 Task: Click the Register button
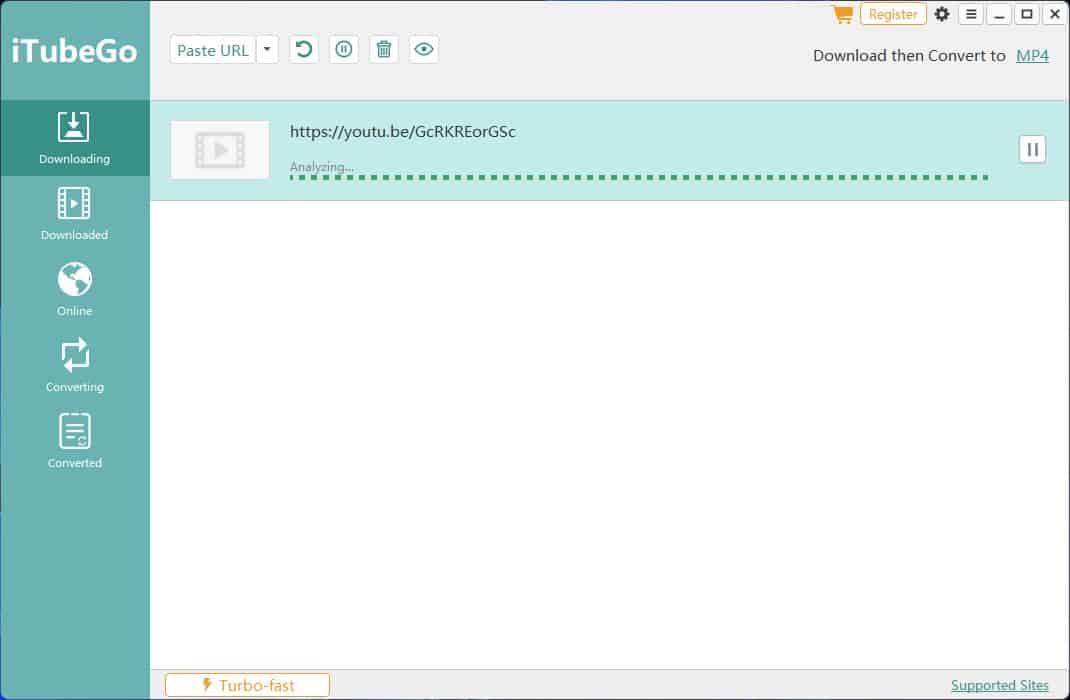click(x=893, y=14)
